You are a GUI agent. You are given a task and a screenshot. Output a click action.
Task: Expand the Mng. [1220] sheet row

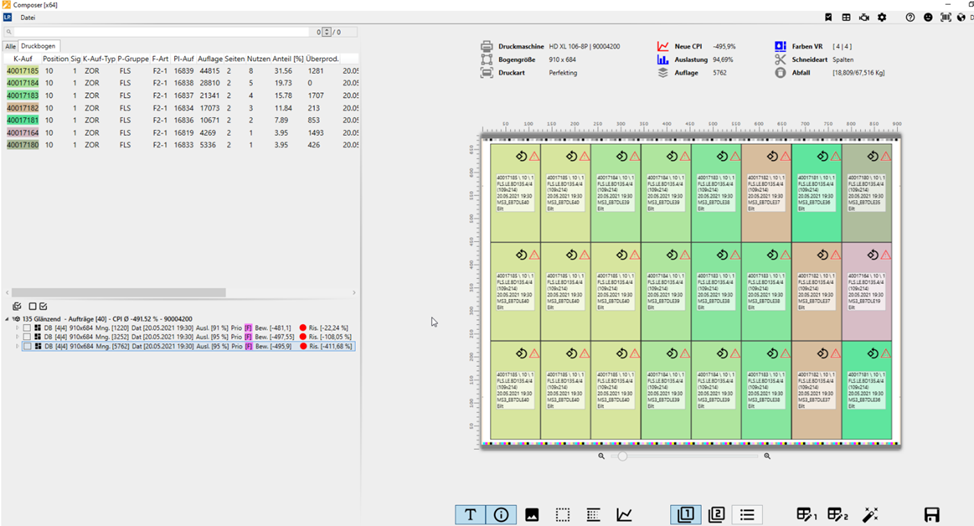point(15,327)
